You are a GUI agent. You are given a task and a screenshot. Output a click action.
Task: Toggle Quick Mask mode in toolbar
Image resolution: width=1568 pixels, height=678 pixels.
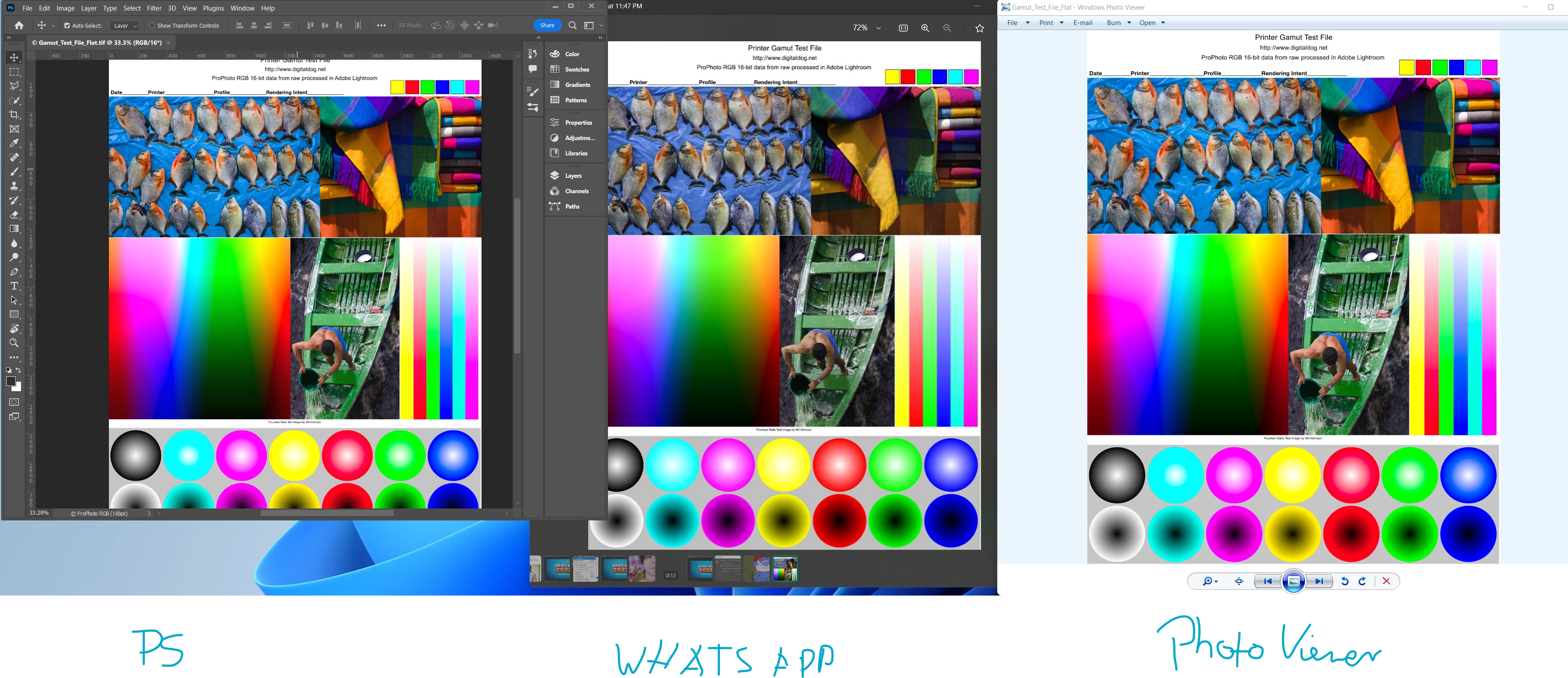pyautogui.click(x=14, y=402)
